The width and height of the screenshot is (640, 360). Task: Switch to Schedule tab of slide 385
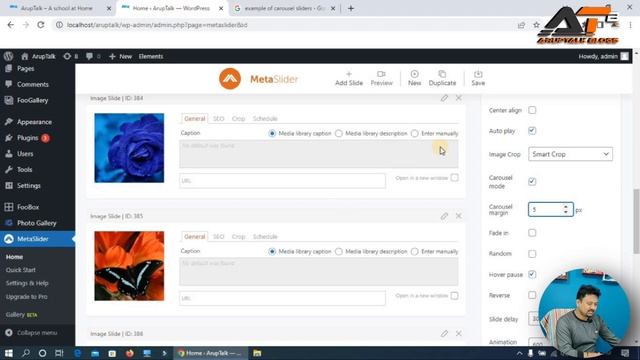click(x=265, y=236)
